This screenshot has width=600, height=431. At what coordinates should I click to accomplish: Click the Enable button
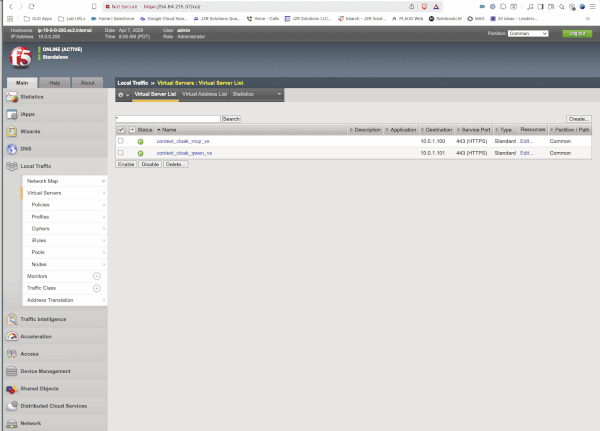click(126, 164)
